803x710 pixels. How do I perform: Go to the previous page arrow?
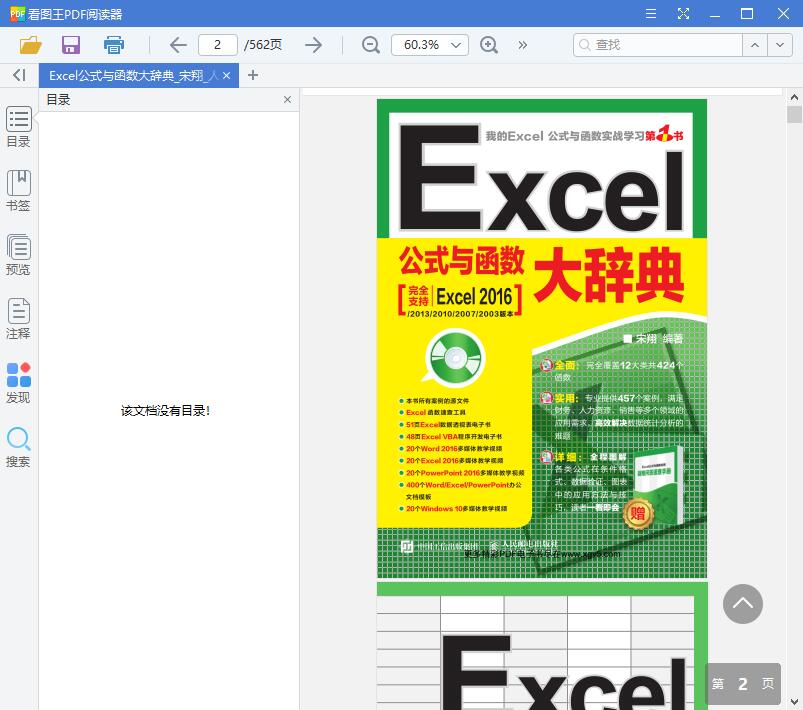point(178,45)
